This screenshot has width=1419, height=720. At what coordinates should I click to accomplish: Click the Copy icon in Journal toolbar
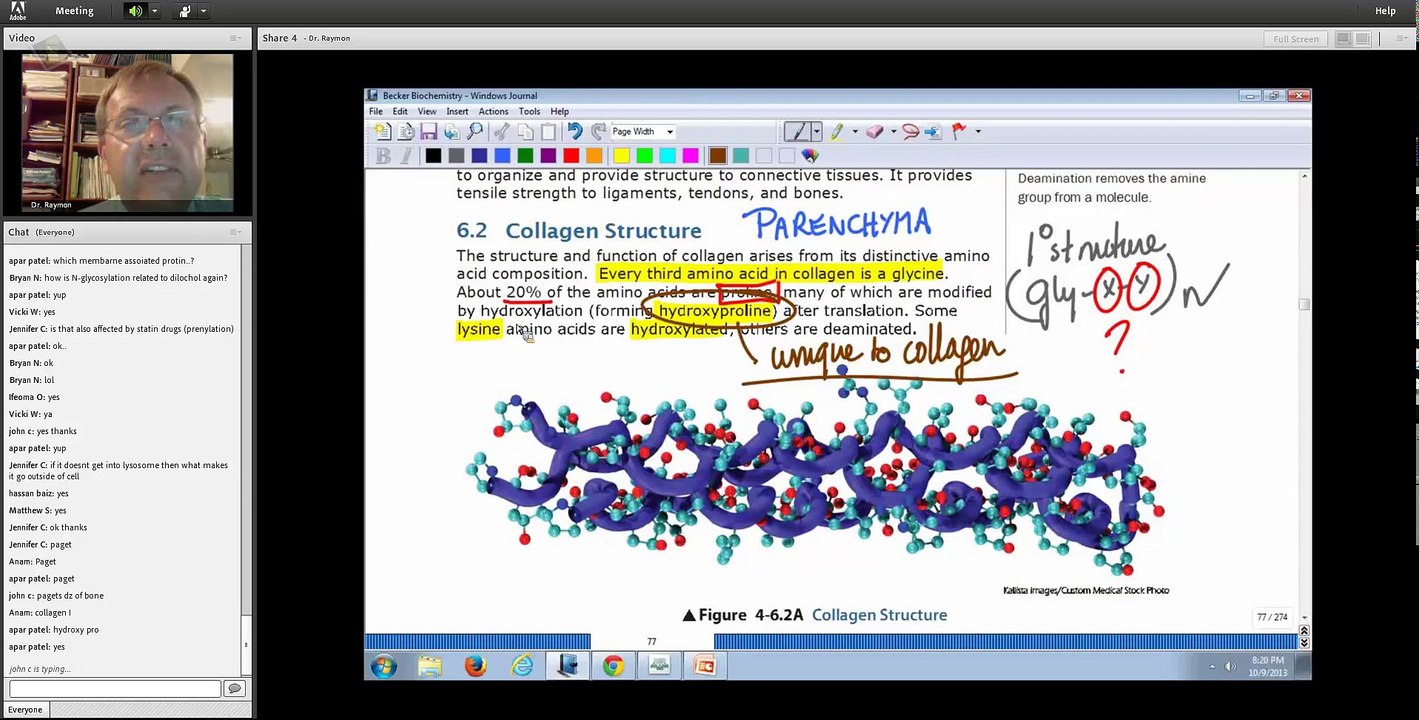click(x=525, y=131)
